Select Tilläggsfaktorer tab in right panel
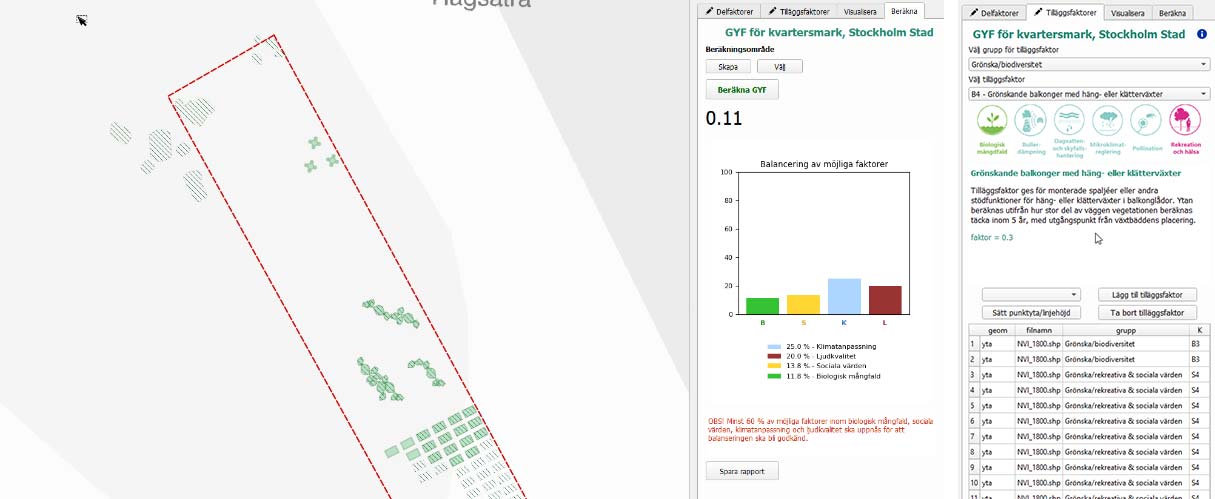The width and height of the screenshot is (1215, 499). tap(1065, 13)
